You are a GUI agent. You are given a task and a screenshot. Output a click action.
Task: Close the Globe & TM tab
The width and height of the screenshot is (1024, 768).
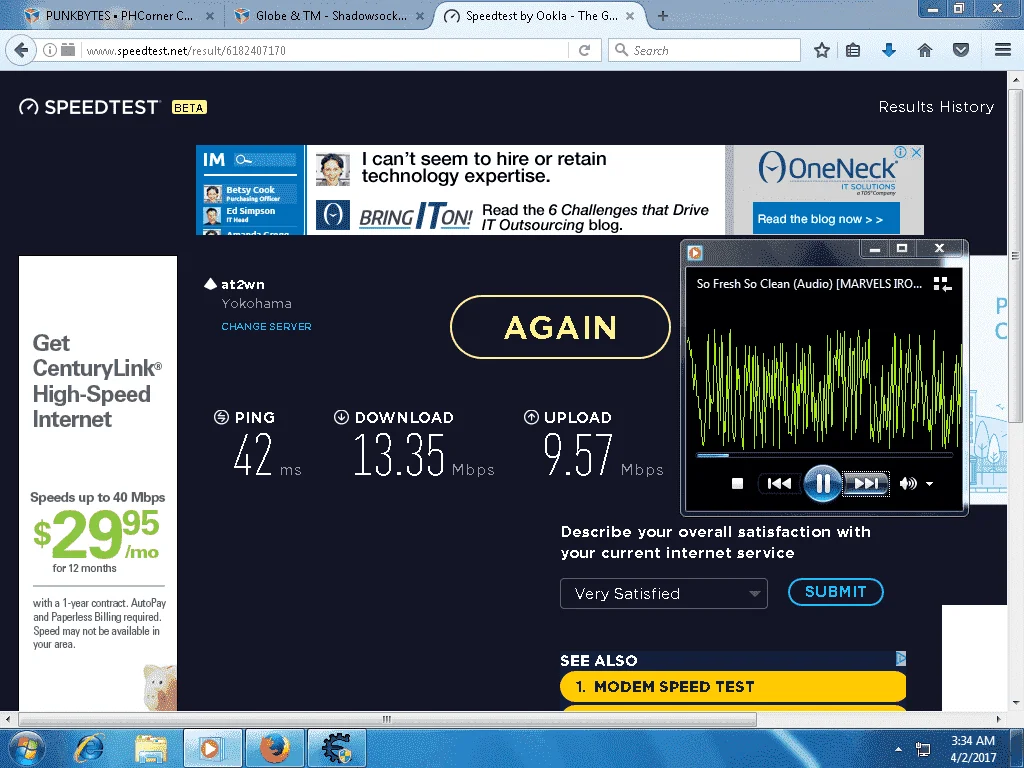click(x=420, y=16)
